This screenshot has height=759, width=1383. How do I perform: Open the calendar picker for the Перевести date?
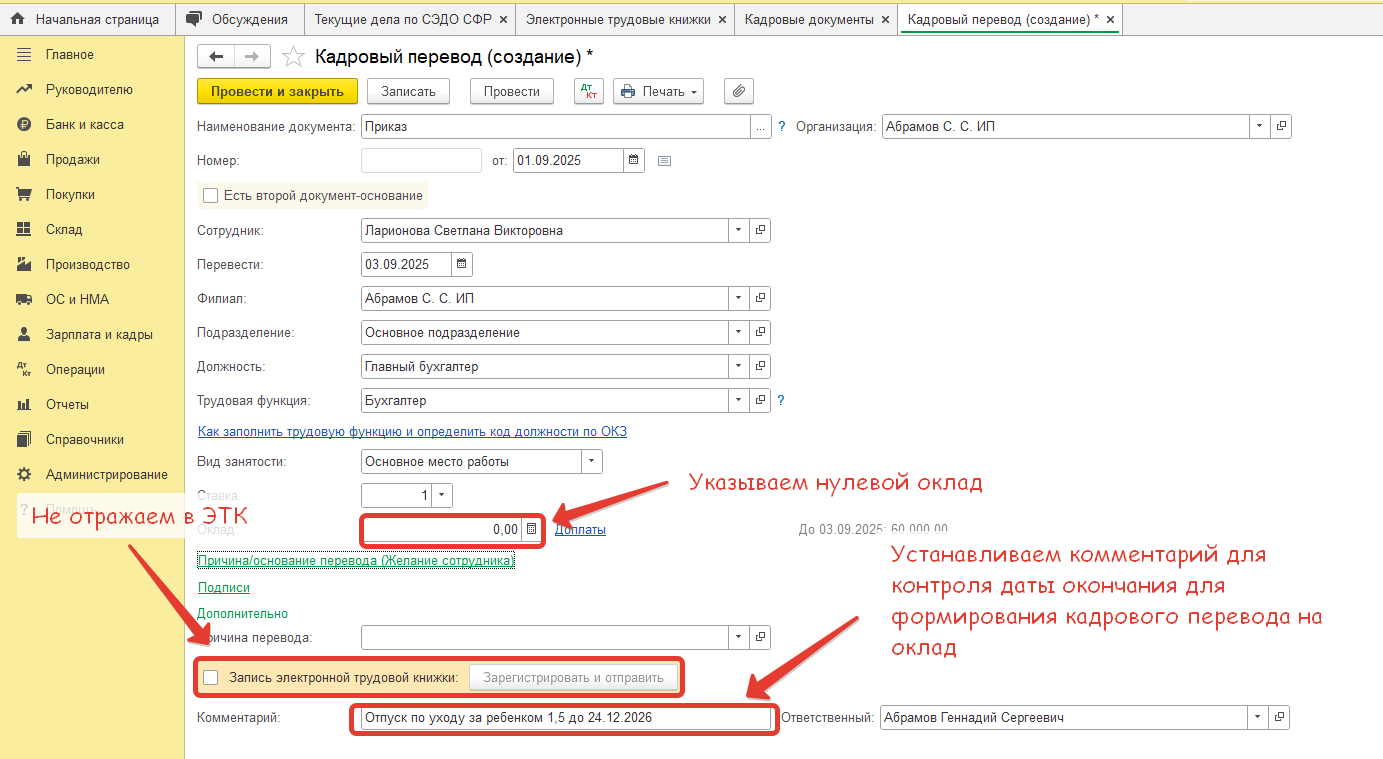[461, 265]
